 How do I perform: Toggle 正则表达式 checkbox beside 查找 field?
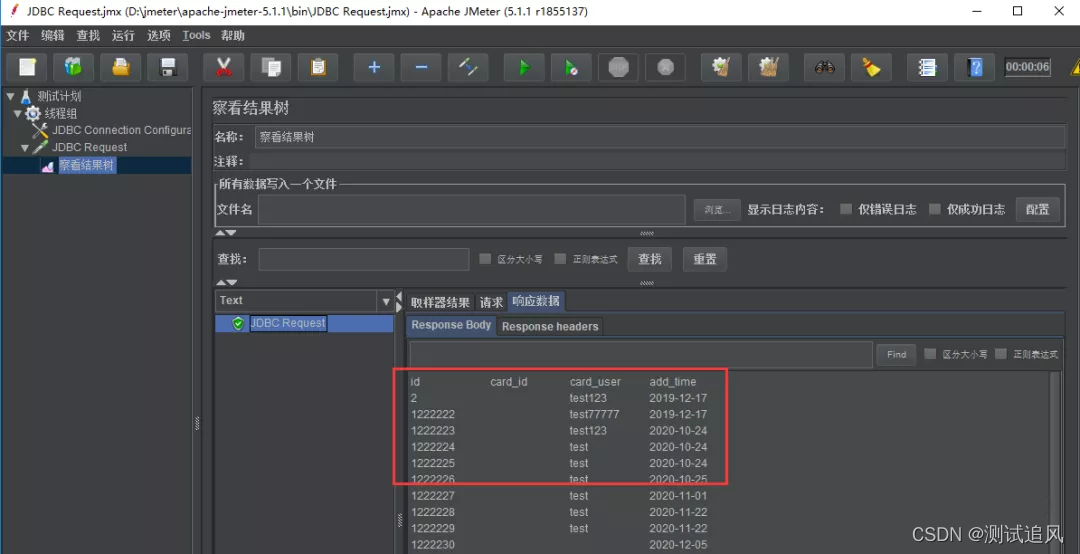coord(560,259)
